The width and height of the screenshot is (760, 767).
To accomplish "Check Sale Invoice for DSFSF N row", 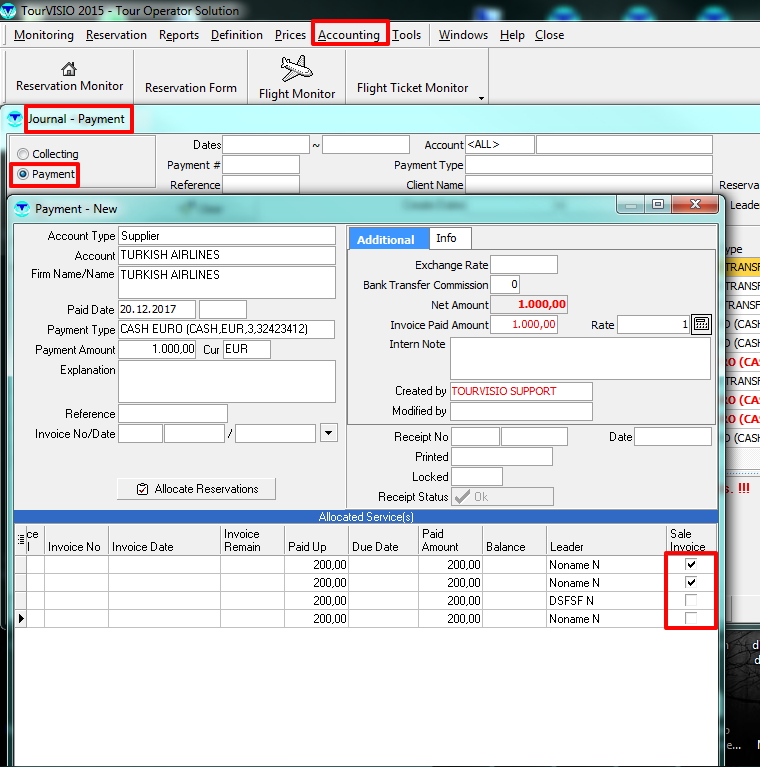I will [x=691, y=601].
